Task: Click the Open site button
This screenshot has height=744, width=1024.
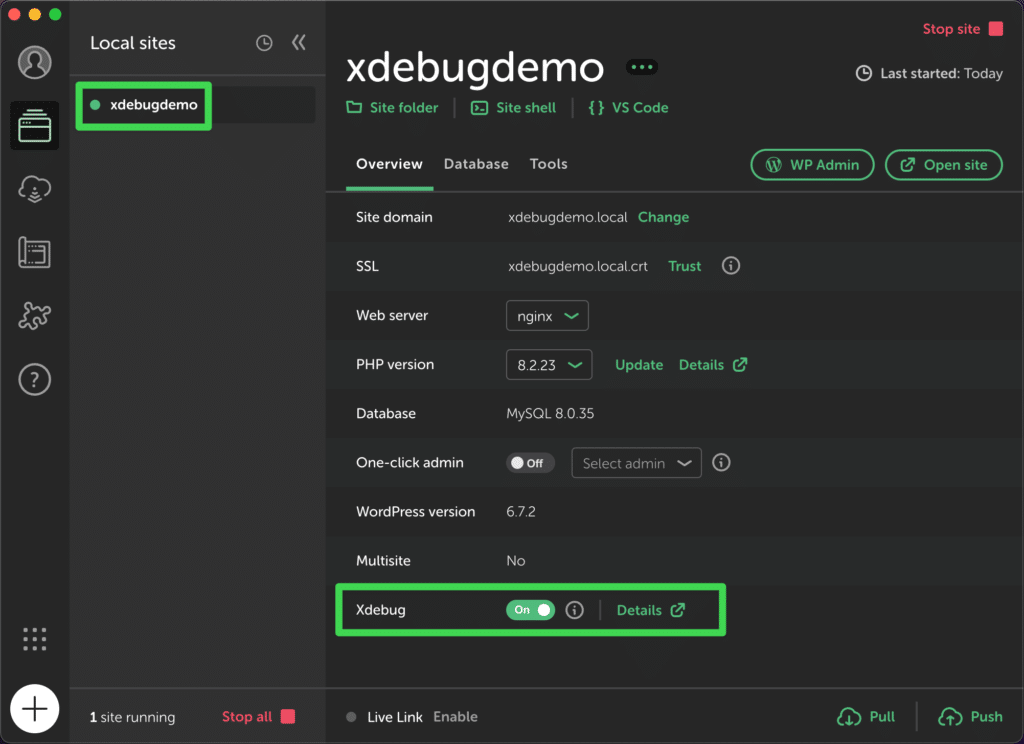Action: point(944,165)
